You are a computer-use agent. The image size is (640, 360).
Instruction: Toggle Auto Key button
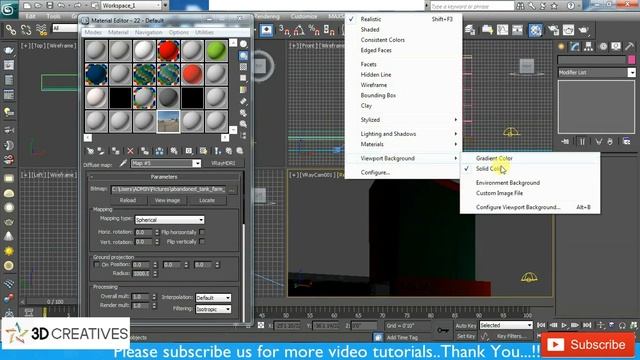466,326
